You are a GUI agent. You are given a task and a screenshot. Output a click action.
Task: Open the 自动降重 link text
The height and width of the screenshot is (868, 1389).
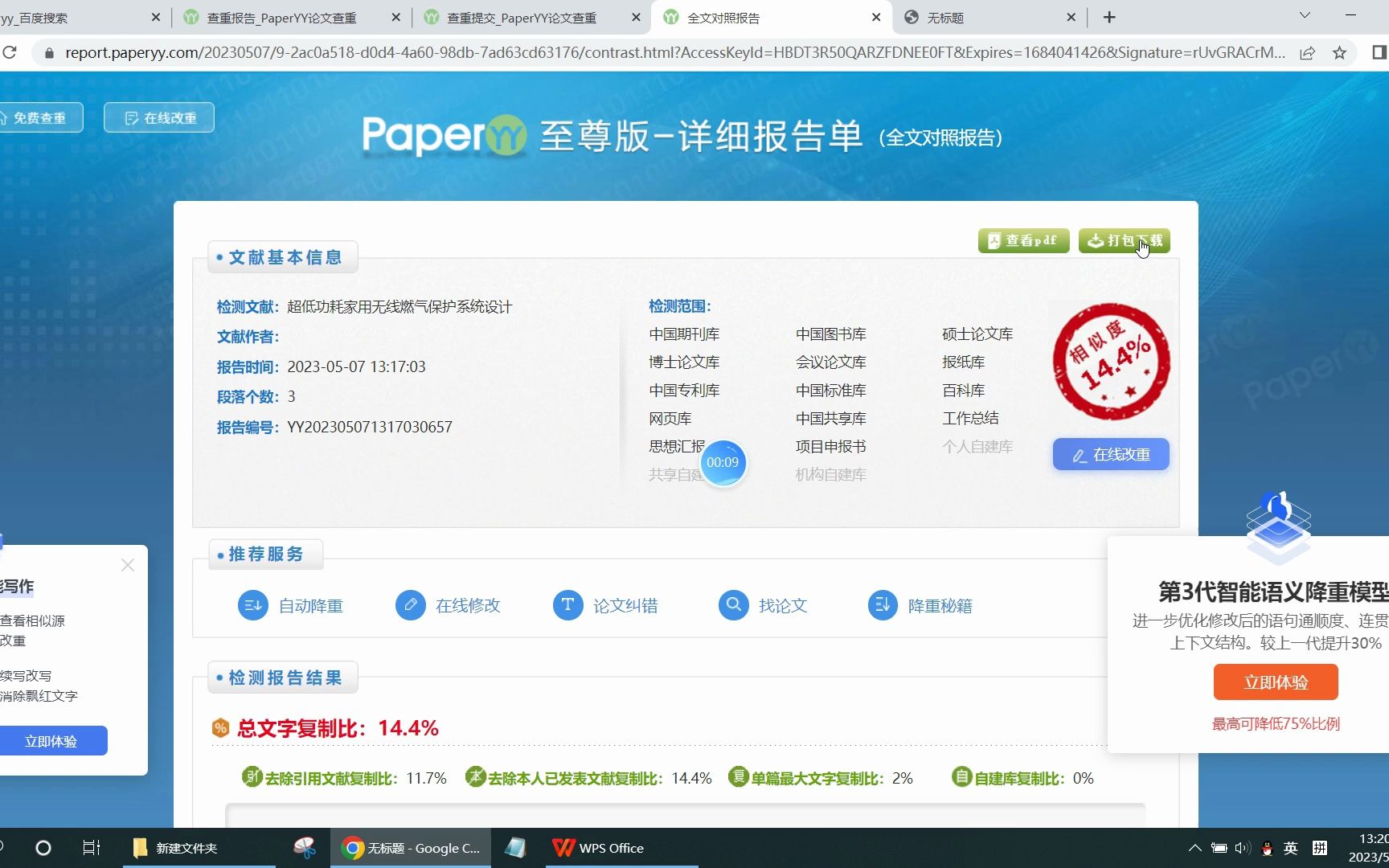click(x=311, y=606)
